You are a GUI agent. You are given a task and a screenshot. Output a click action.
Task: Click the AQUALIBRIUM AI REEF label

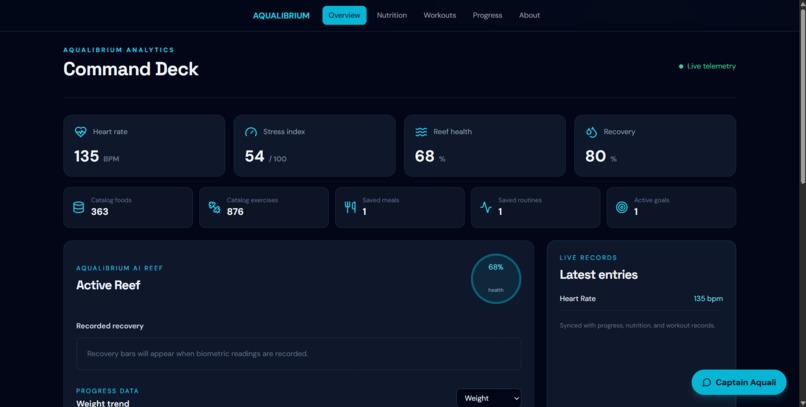coord(120,268)
